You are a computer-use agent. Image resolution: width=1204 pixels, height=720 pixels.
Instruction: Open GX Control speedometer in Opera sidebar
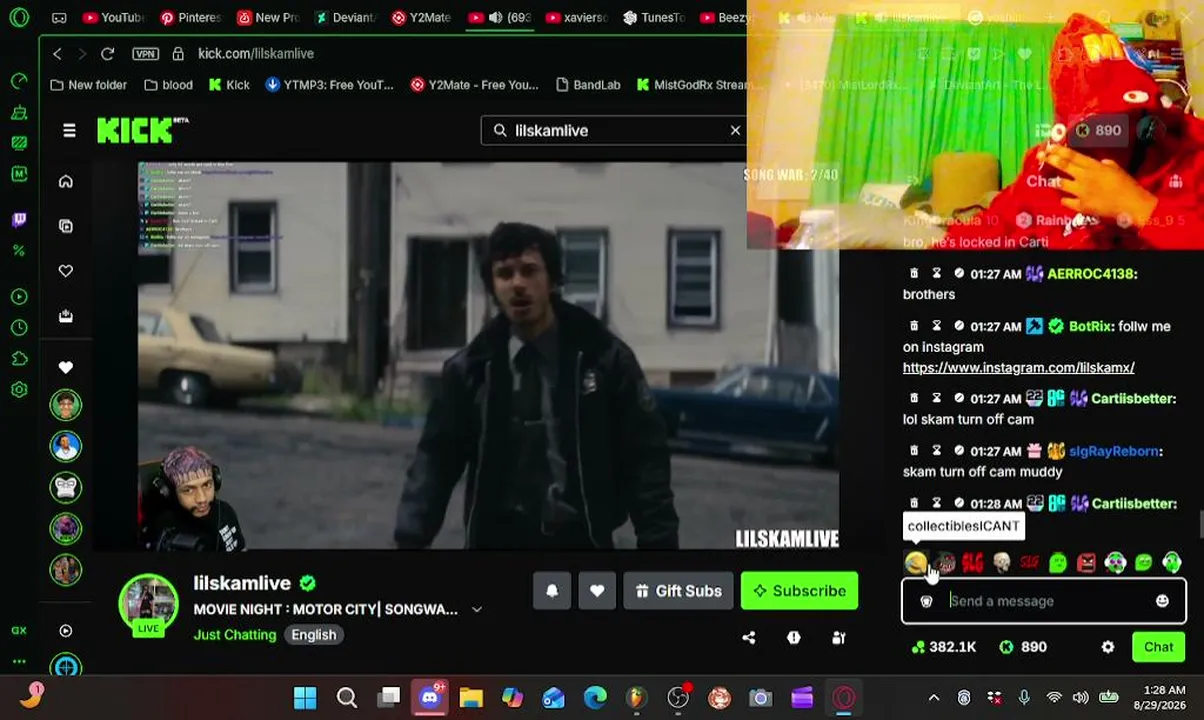coord(19,80)
